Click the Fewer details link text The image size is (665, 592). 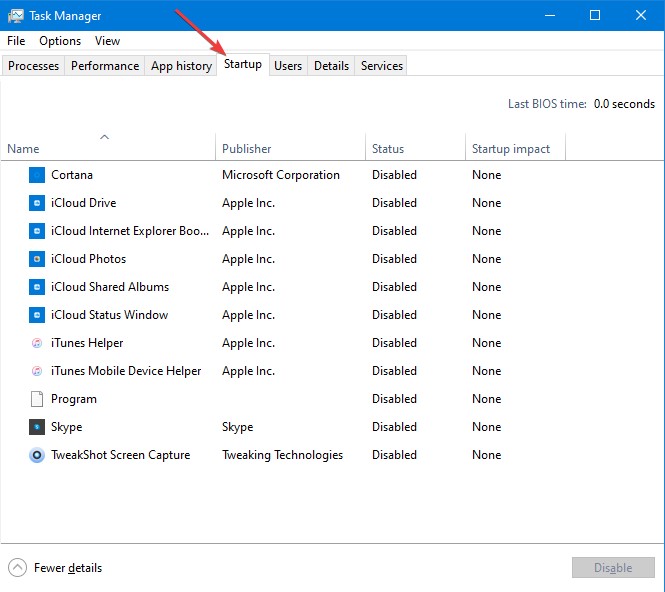coord(68,568)
